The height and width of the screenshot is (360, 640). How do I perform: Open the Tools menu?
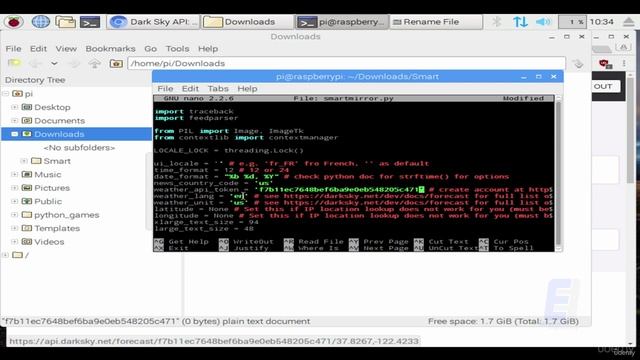[177, 49]
